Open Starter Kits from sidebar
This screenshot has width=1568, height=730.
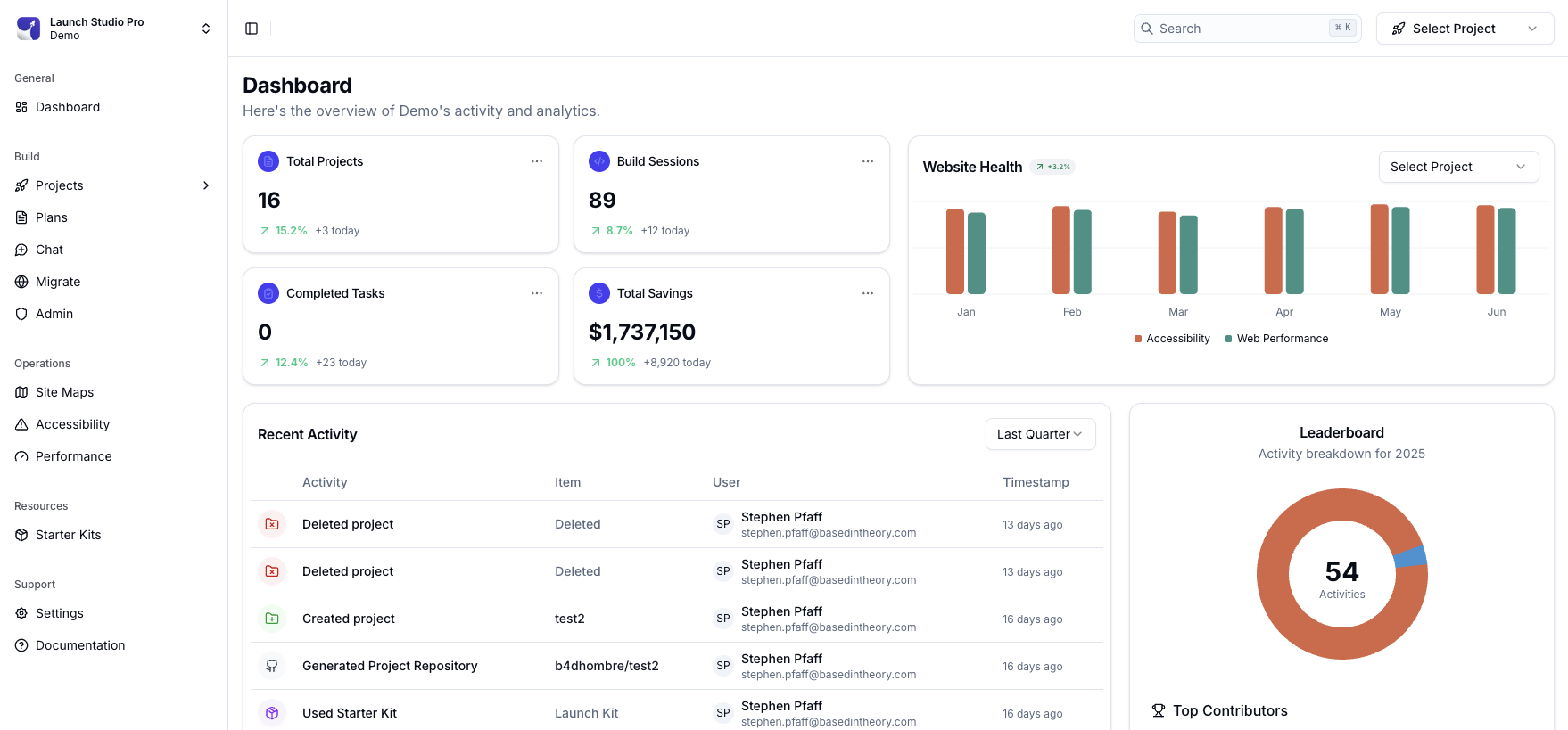tap(68, 535)
